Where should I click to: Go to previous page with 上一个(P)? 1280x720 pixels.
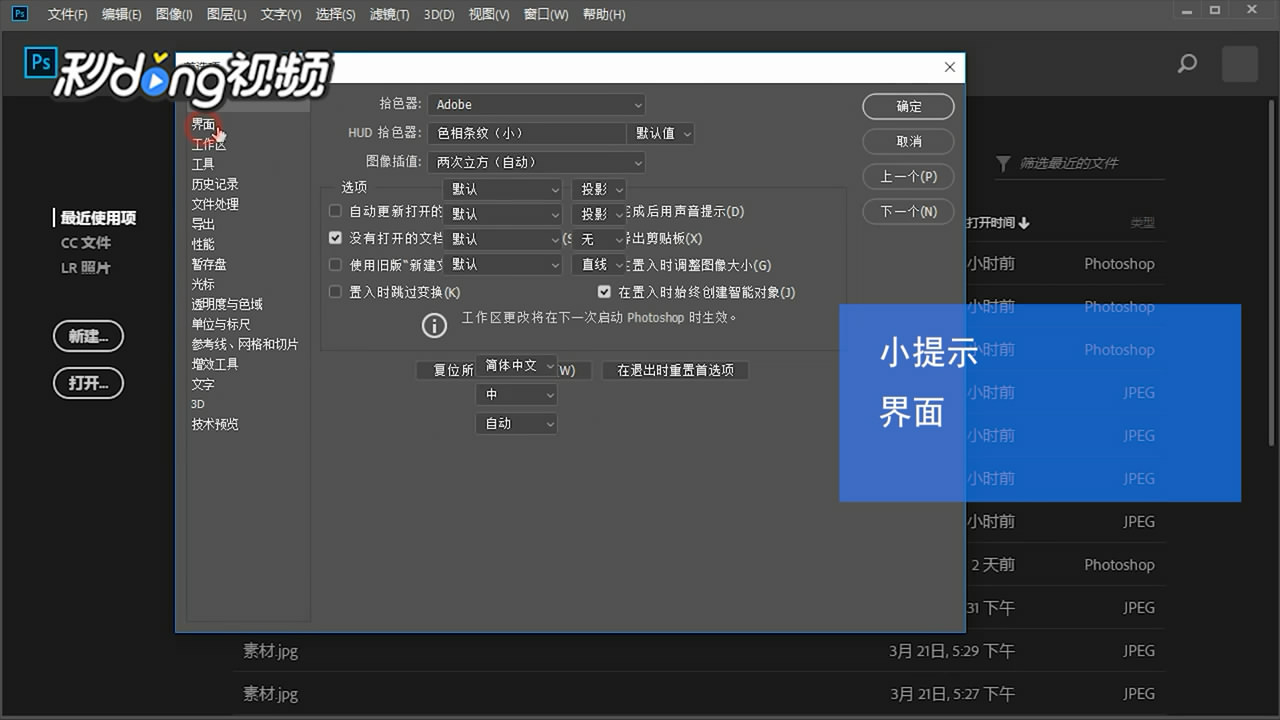[x=908, y=177]
